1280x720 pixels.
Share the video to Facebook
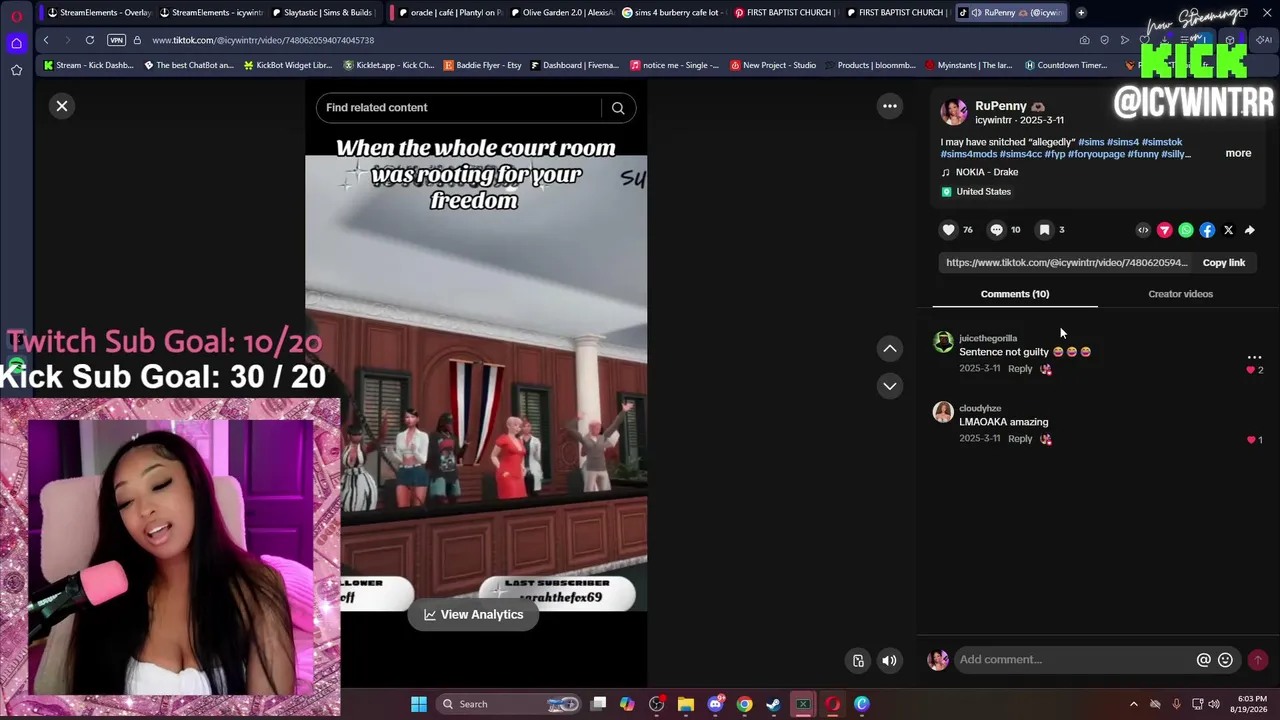pyautogui.click(x=1207, y=230)
